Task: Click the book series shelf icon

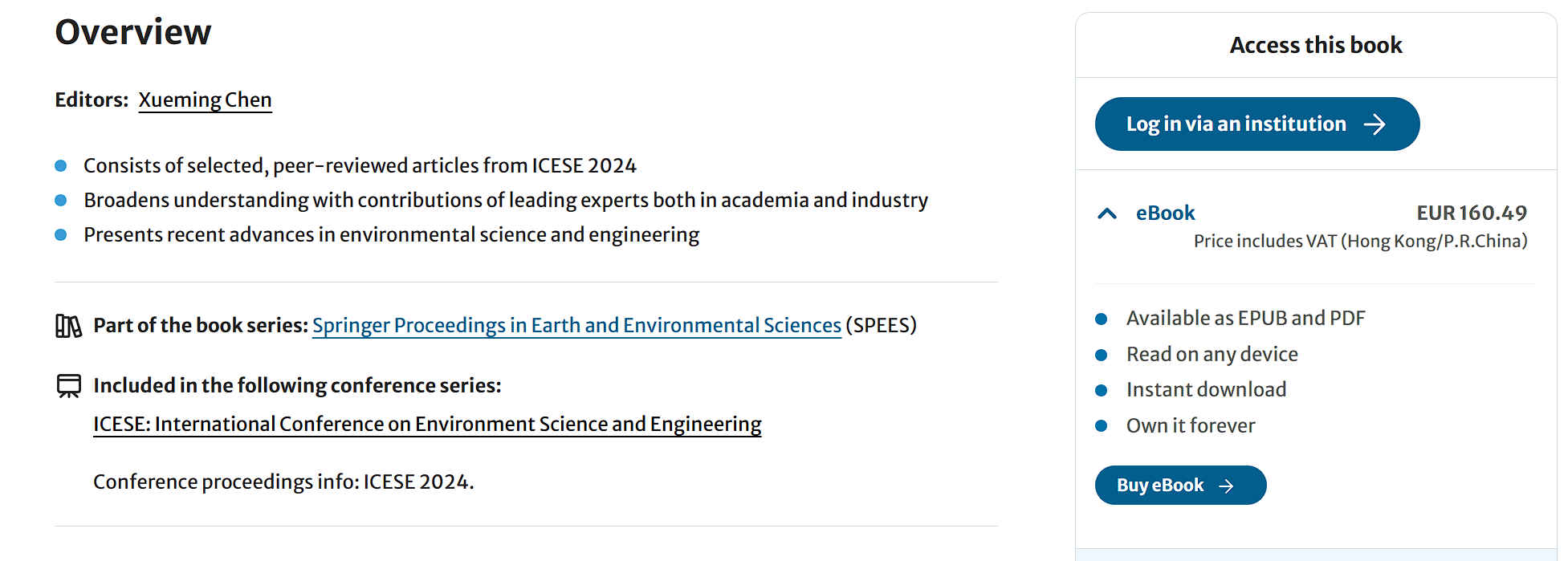Action: pyautogui.click(x=68, y=326)
